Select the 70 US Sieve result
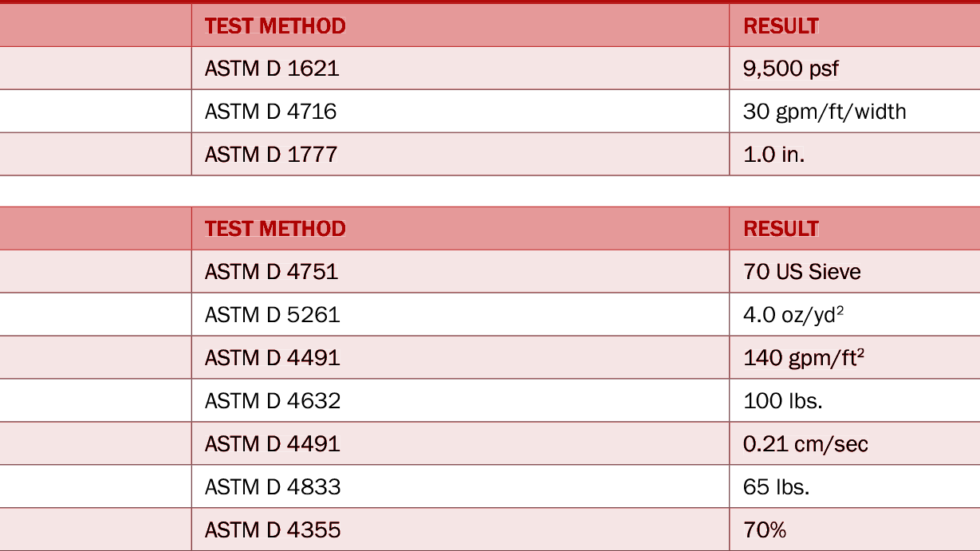Viewport: 980px width, 551px height. coord(801,272)
